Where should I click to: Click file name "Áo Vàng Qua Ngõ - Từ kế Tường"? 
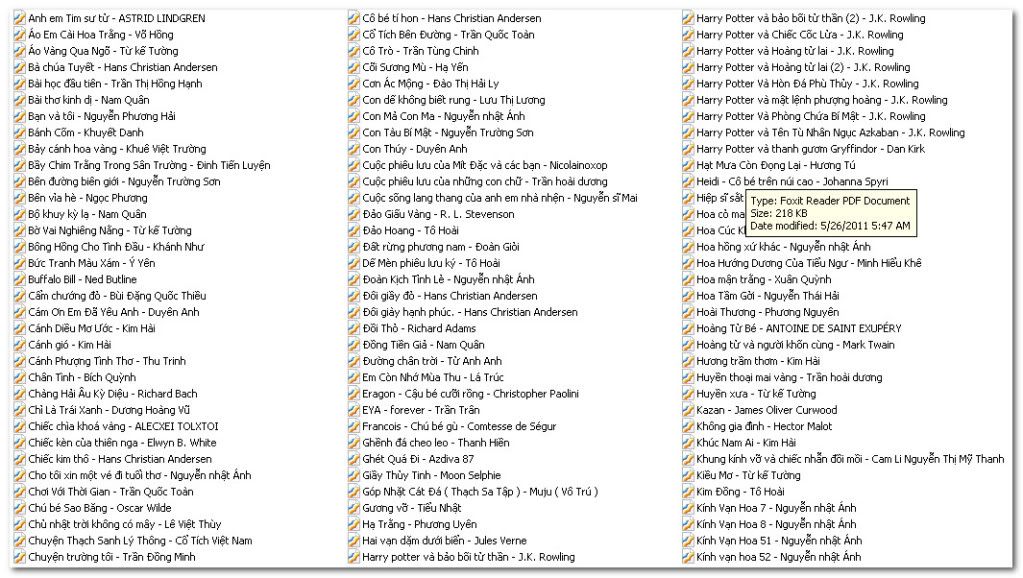103,51
